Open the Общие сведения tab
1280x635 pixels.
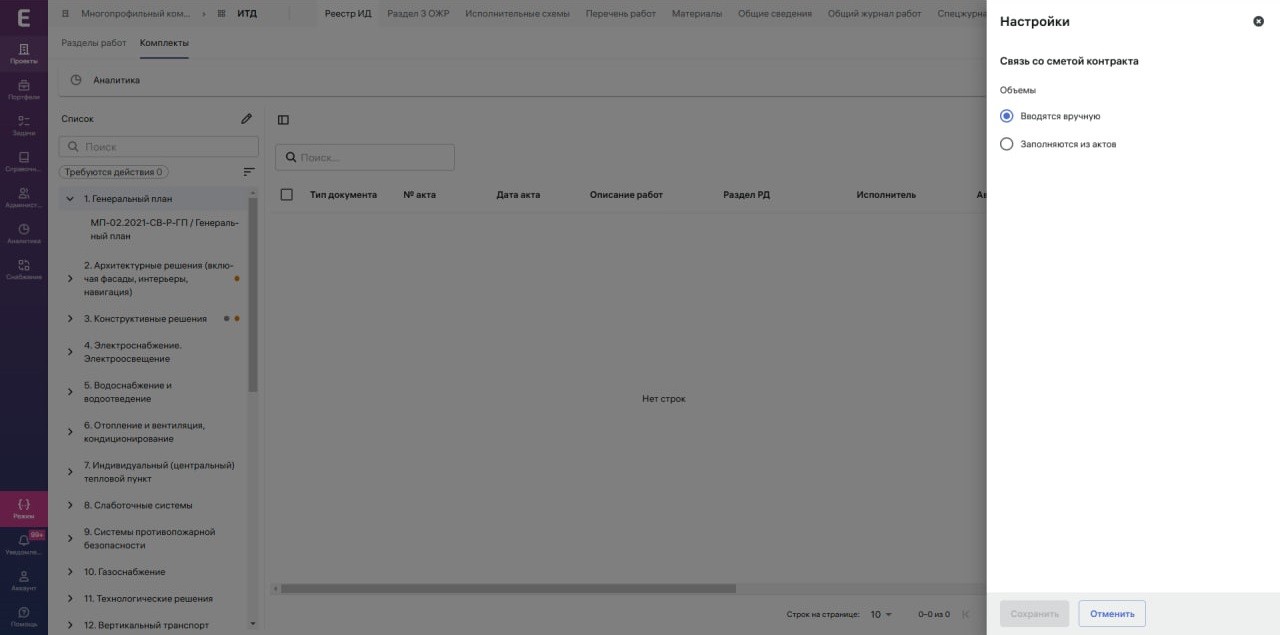(x=774, y=14)
